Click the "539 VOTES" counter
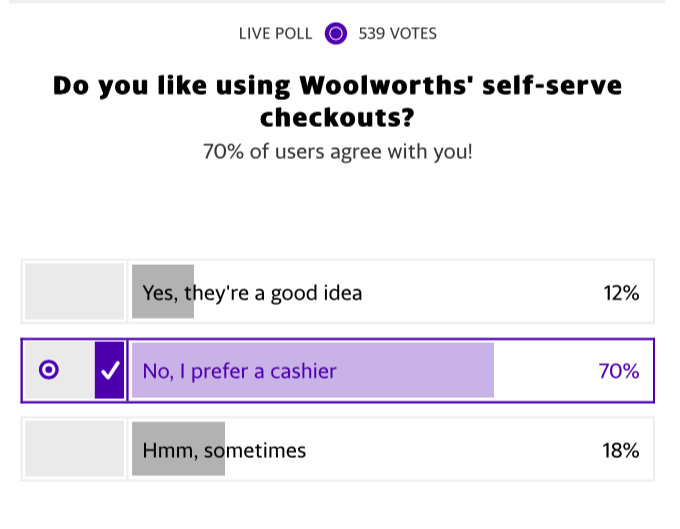The image size is (680, 529). coord(397,34)
